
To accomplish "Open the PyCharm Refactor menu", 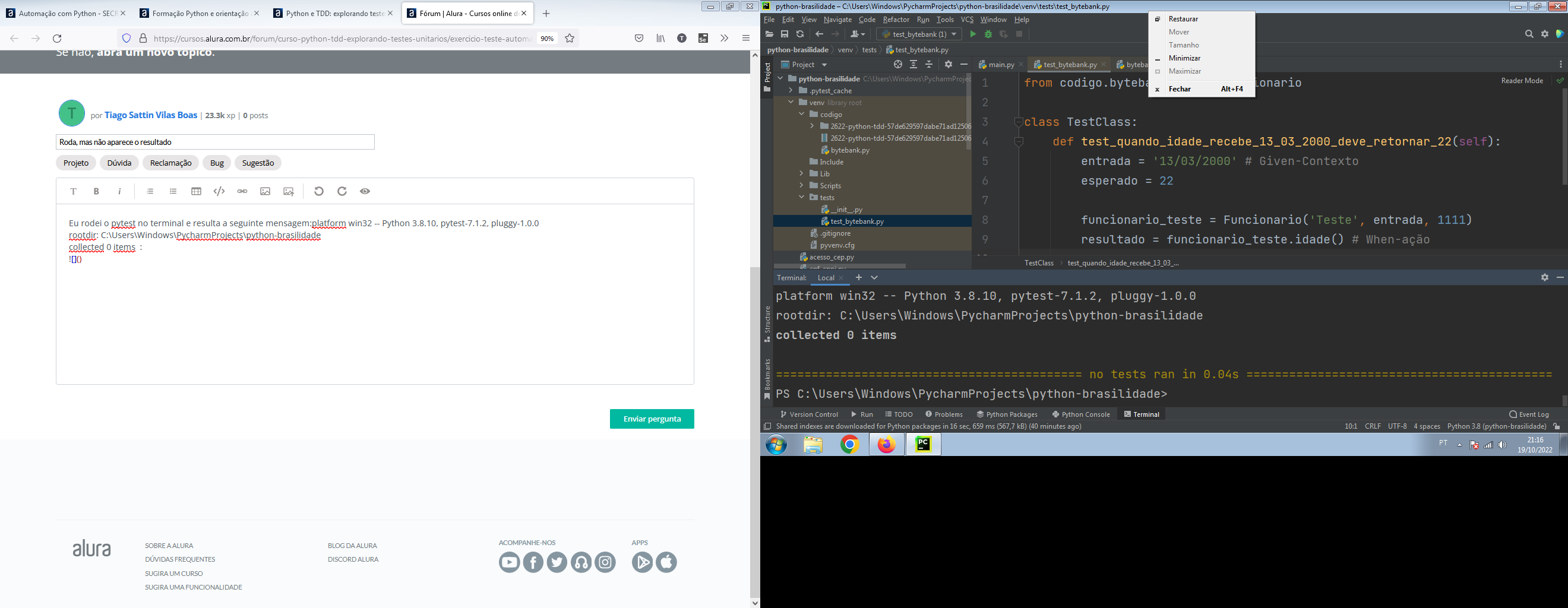I will click(896, 20).
